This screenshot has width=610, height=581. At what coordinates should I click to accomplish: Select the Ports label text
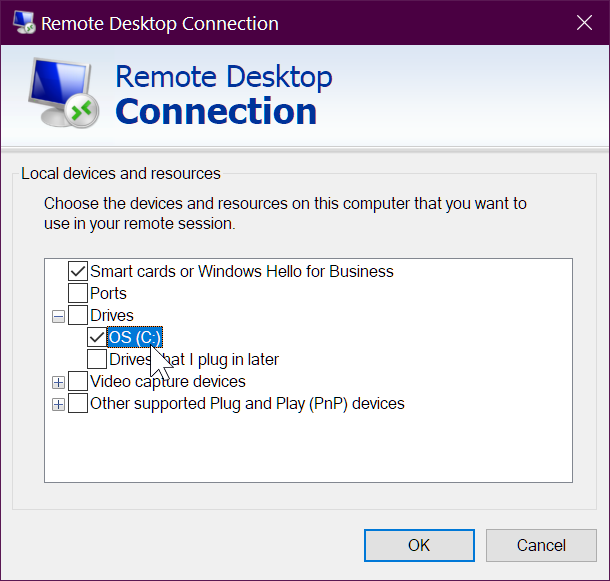tap(108, 293)
